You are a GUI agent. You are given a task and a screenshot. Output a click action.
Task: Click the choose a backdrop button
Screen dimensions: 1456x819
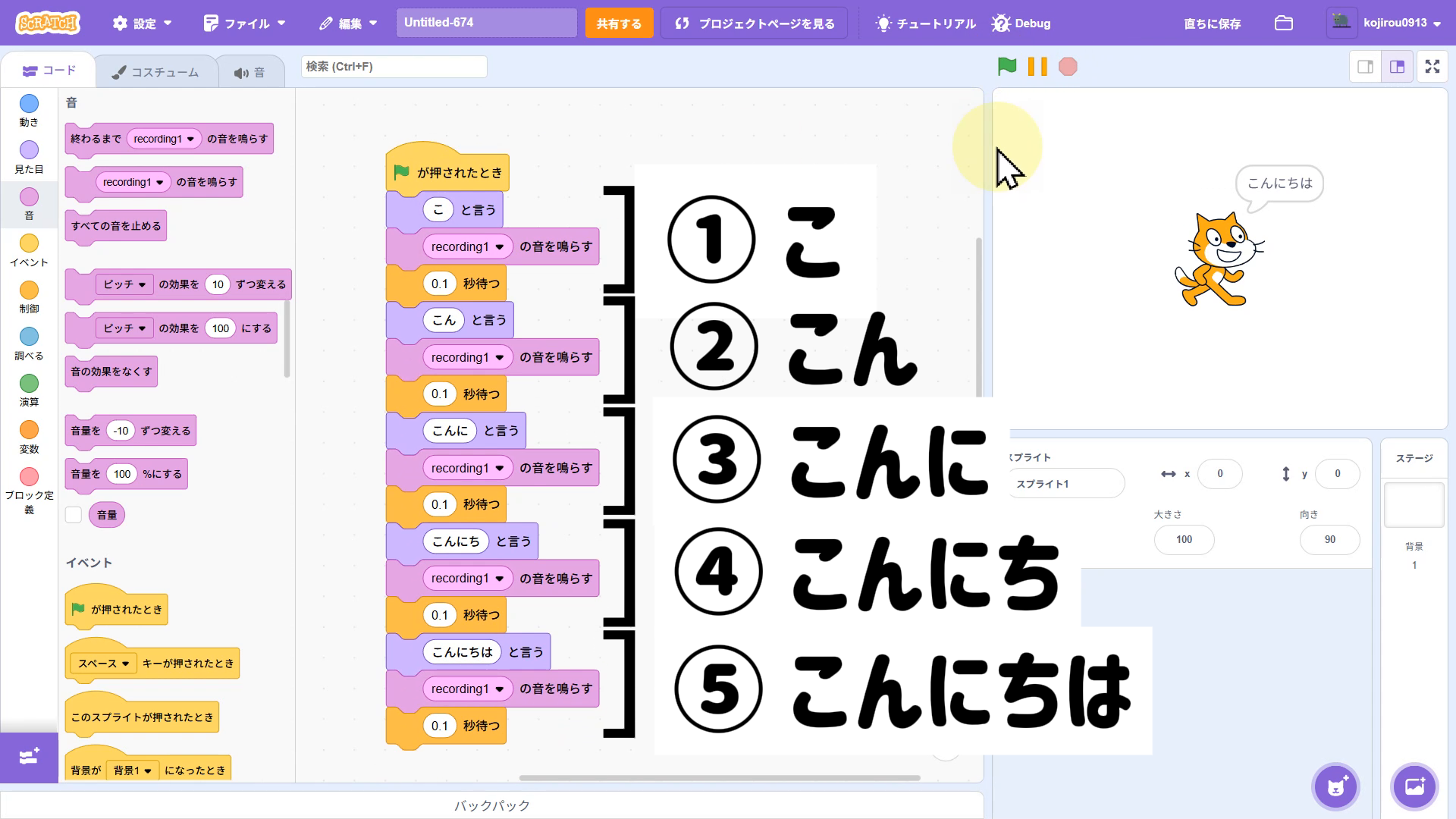(1414, 786)
